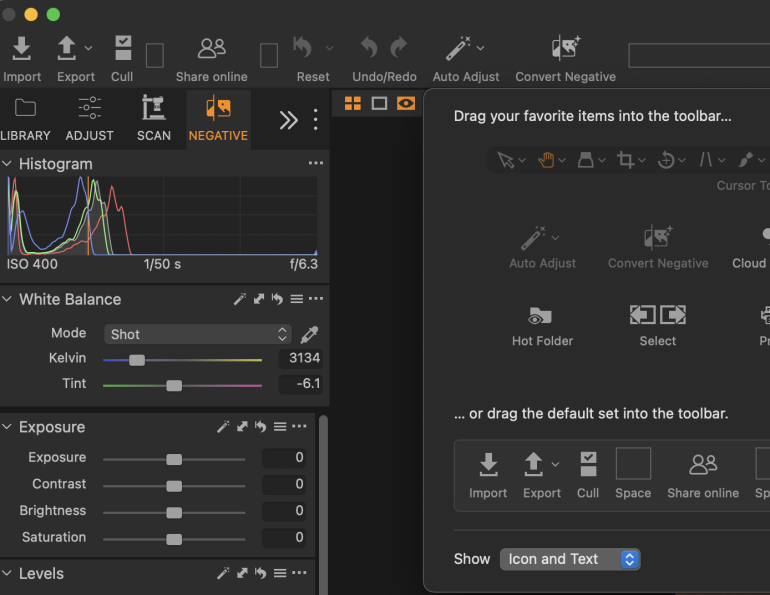Click Import in the default toolbar set
The height and width of the screenshot is (595, 770).
pyautogui.click(x=488, y=475)
